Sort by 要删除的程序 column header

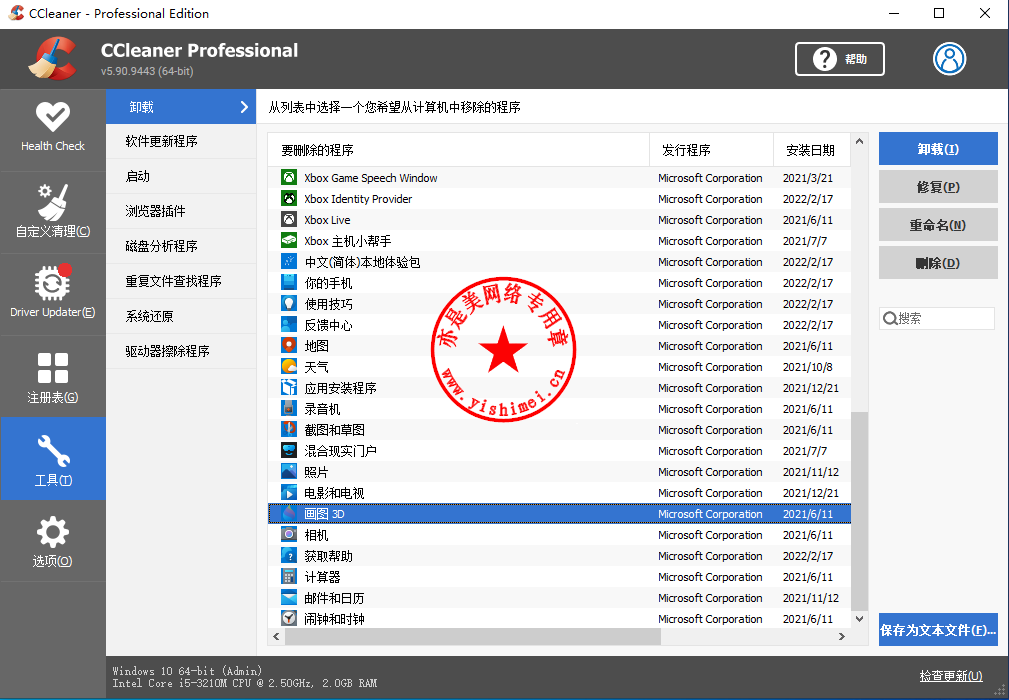pyautogui.click(x=458, y=150)
